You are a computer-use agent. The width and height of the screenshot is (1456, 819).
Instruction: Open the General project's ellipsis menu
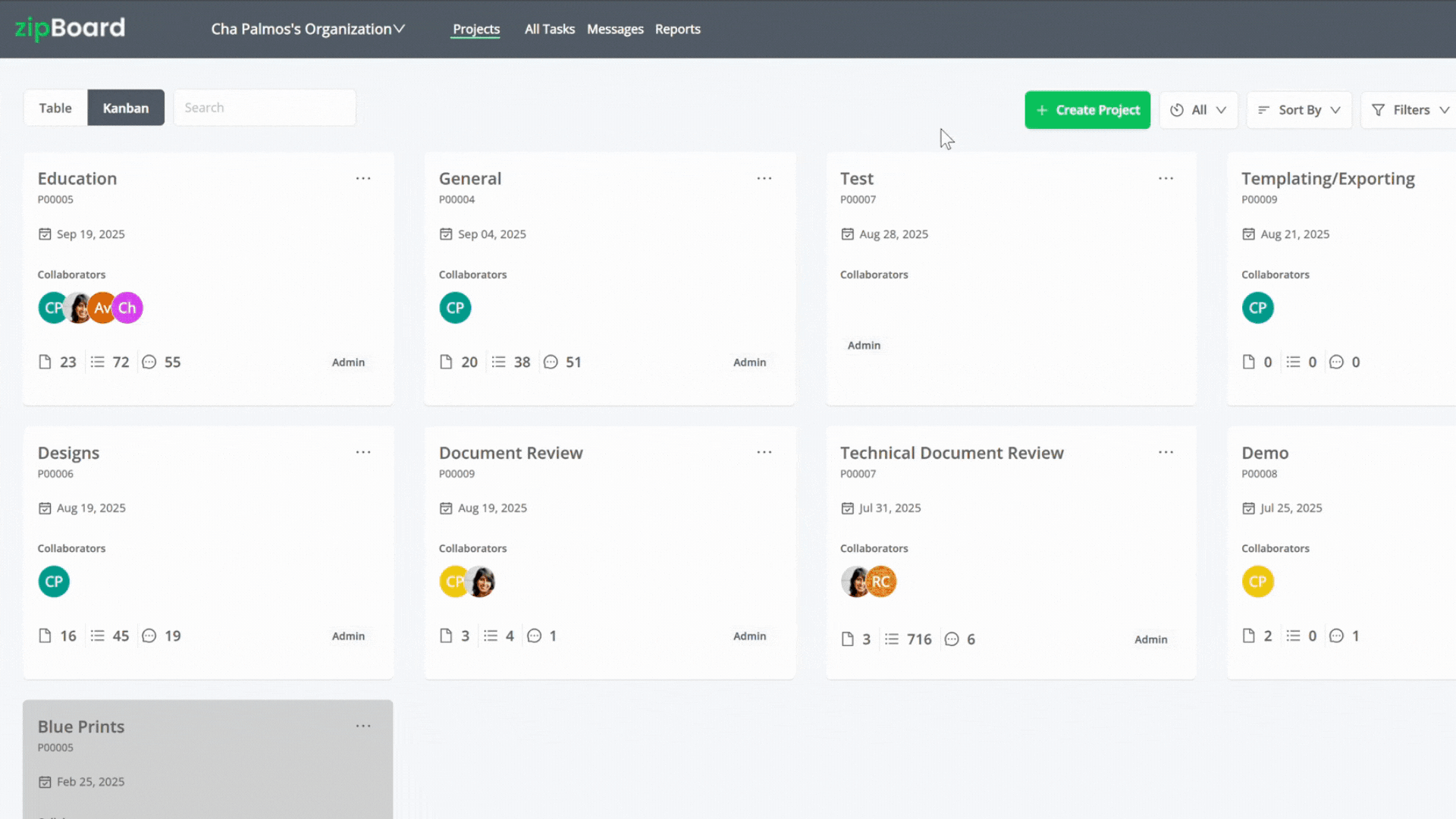[764, 178]
